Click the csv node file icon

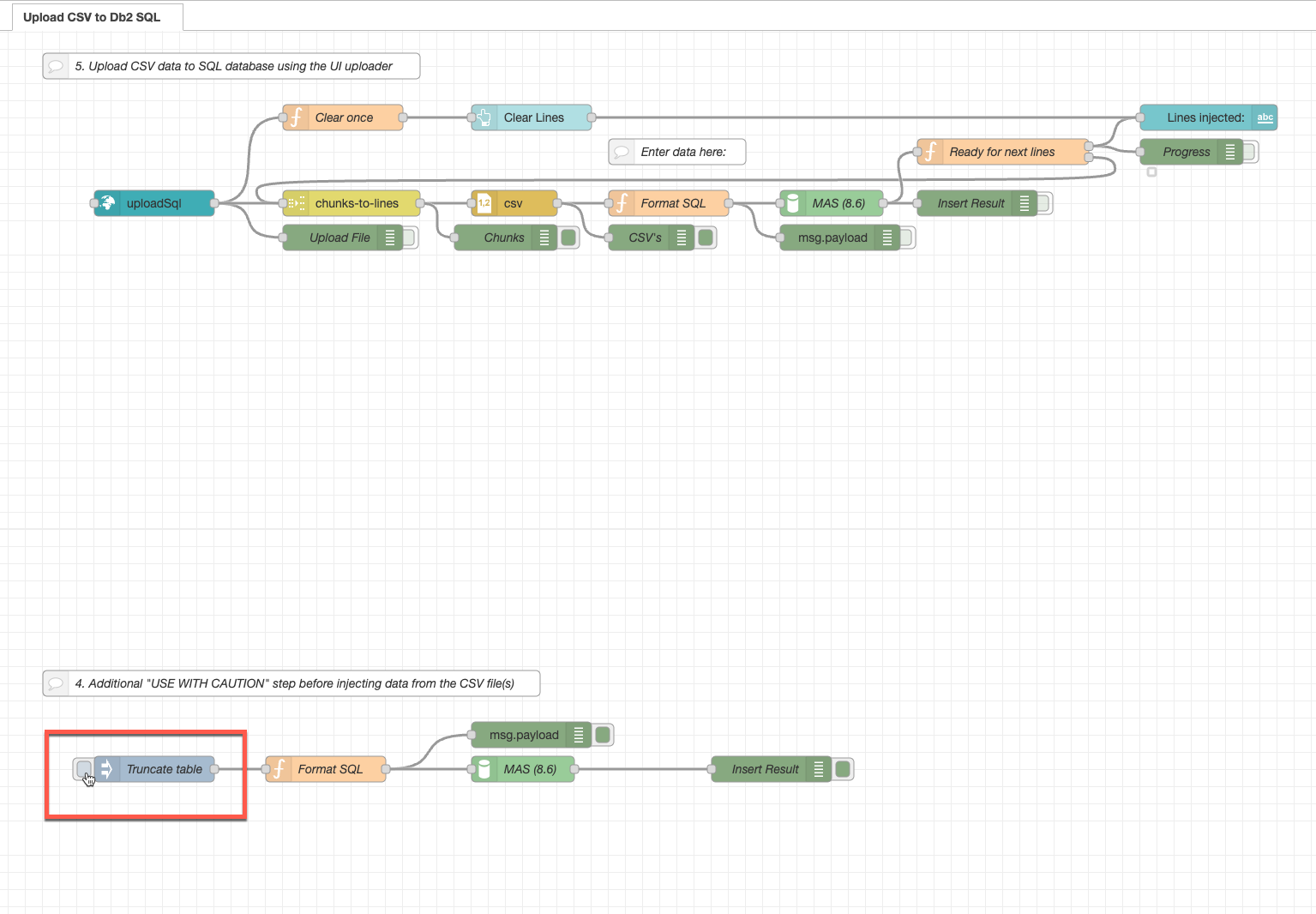[x=484, y=203]
